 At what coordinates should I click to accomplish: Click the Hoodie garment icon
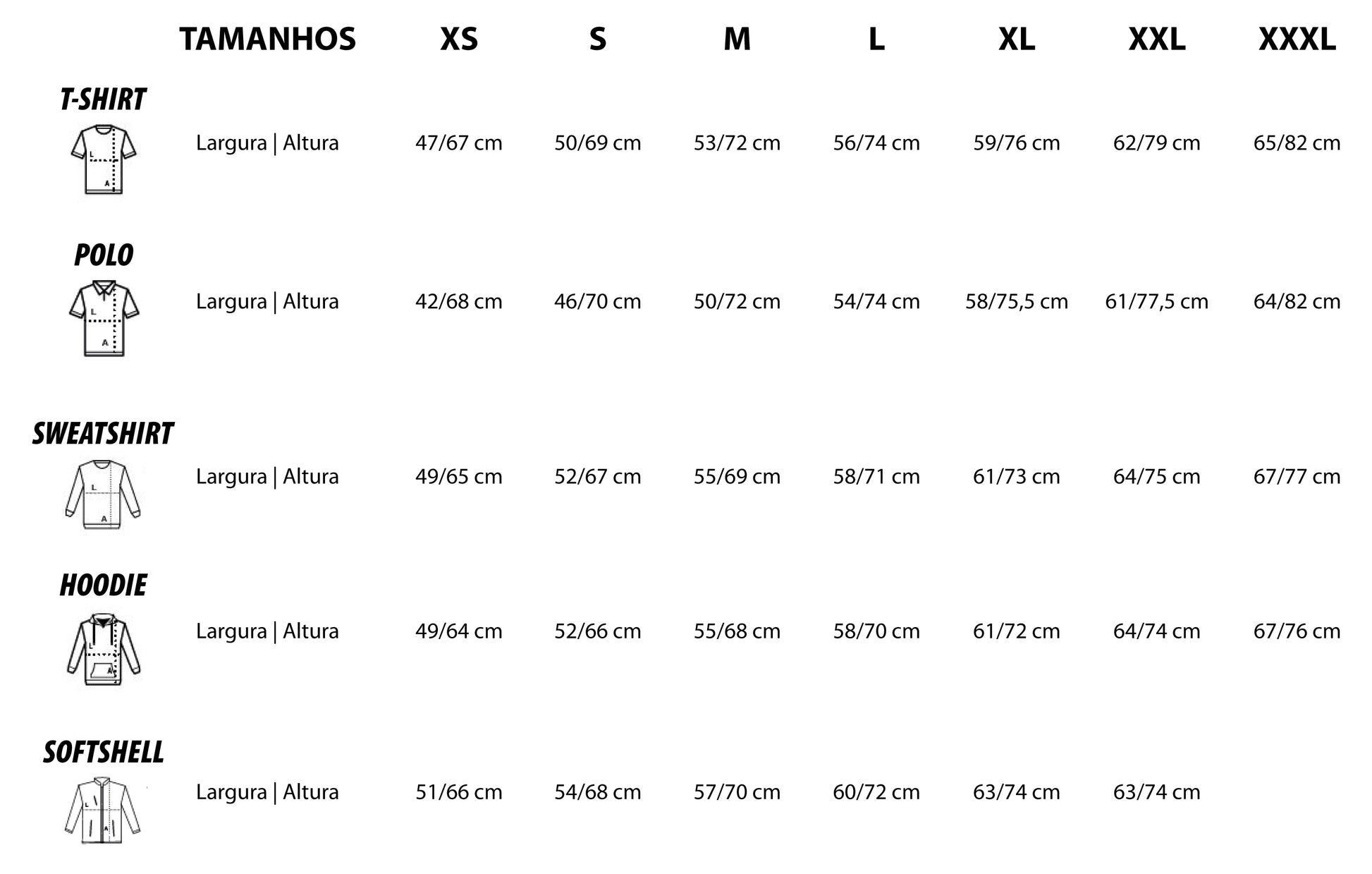tap(103, 649)
